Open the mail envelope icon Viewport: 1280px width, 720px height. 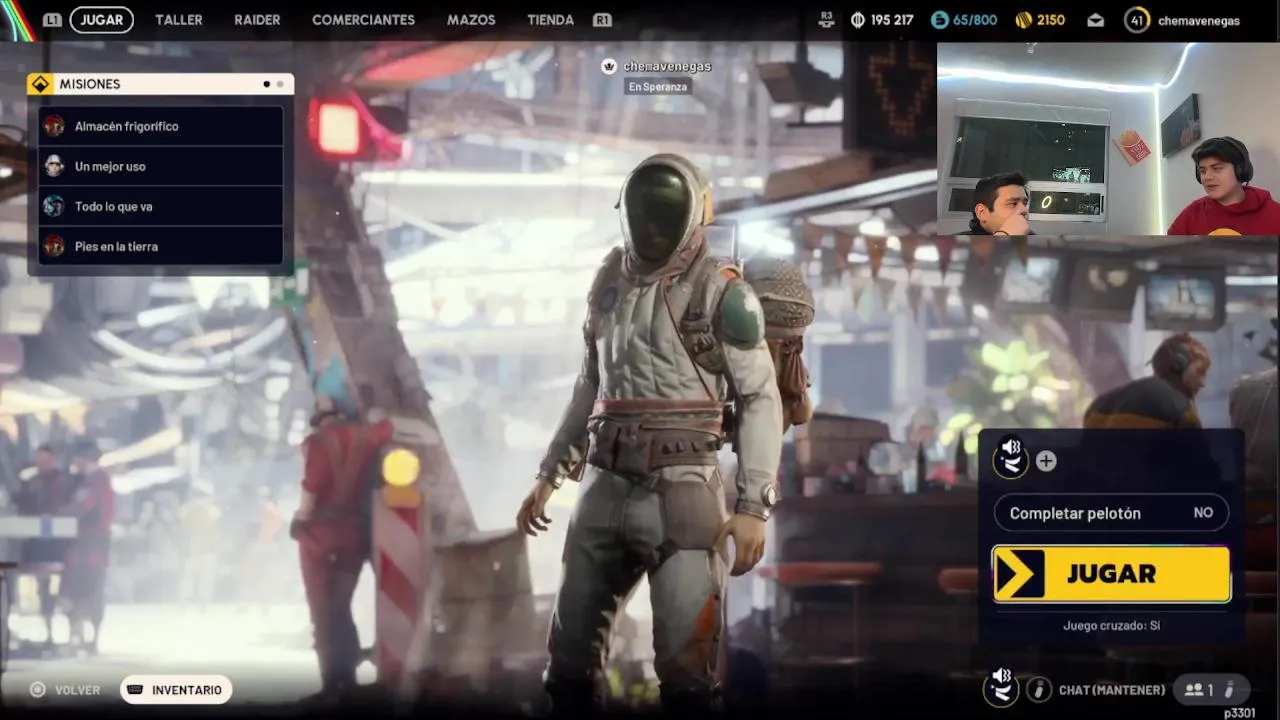click(1095, 20)
